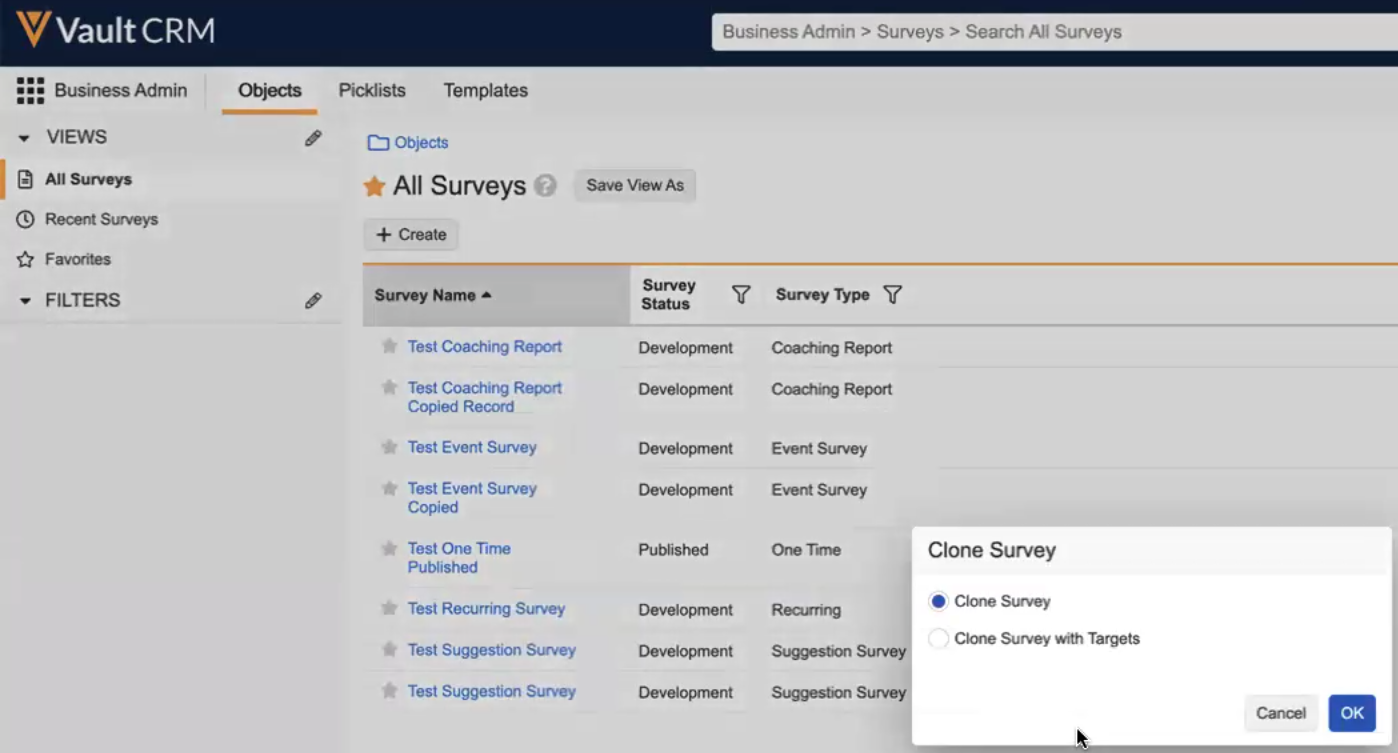1398x753 pixels.
Task: Open the app launcher grid icon
Action: coord(30,91)
